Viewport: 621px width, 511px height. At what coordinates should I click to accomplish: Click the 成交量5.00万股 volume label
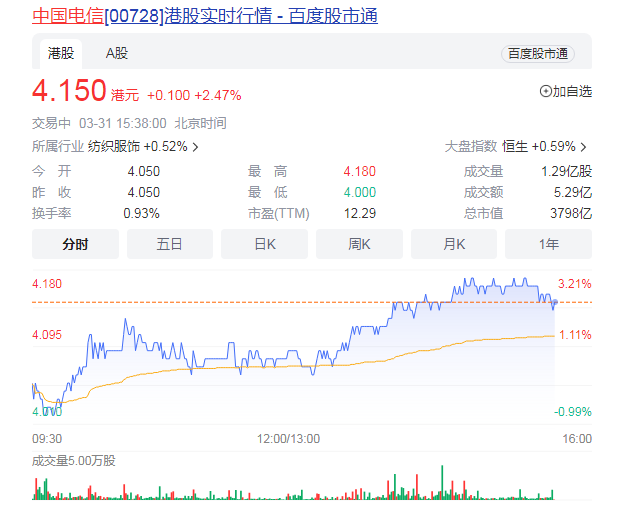pos(74,461)
